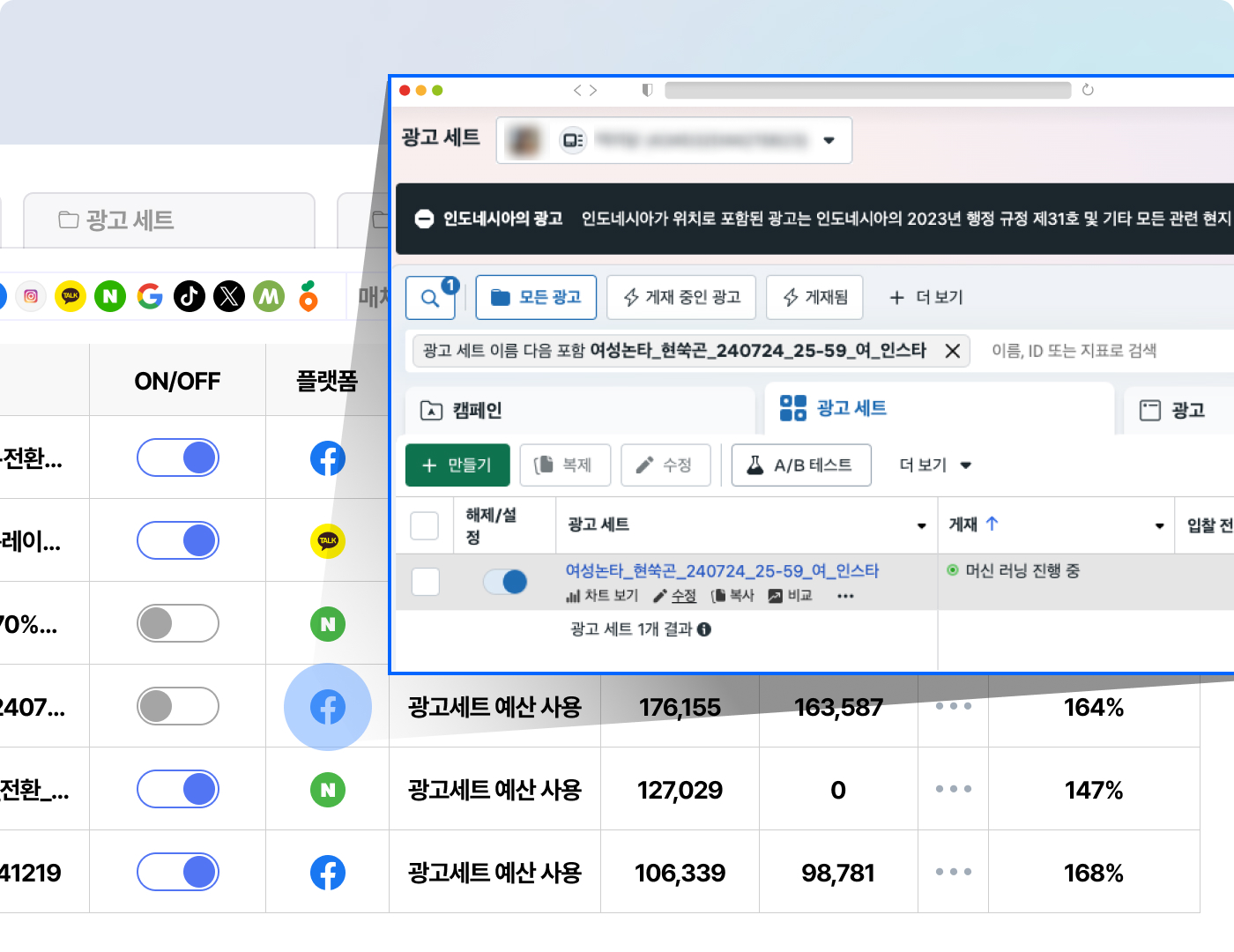Click + 더 보기 filter option
1234x952 pixels.
click(926, 298)
